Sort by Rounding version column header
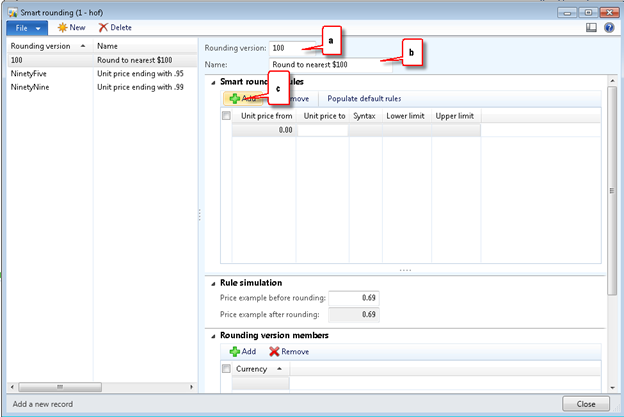 [40, 46]
